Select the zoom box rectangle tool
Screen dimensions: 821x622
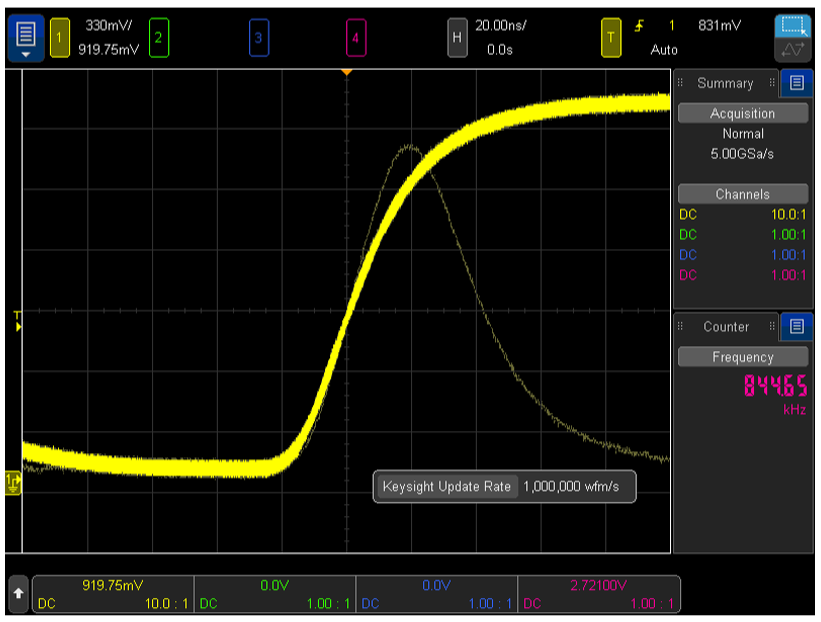[x=793, y=26]
